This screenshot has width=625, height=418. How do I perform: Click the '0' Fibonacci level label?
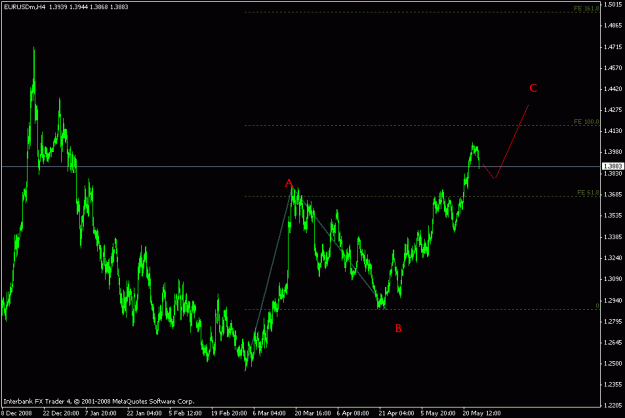(597, 306)
